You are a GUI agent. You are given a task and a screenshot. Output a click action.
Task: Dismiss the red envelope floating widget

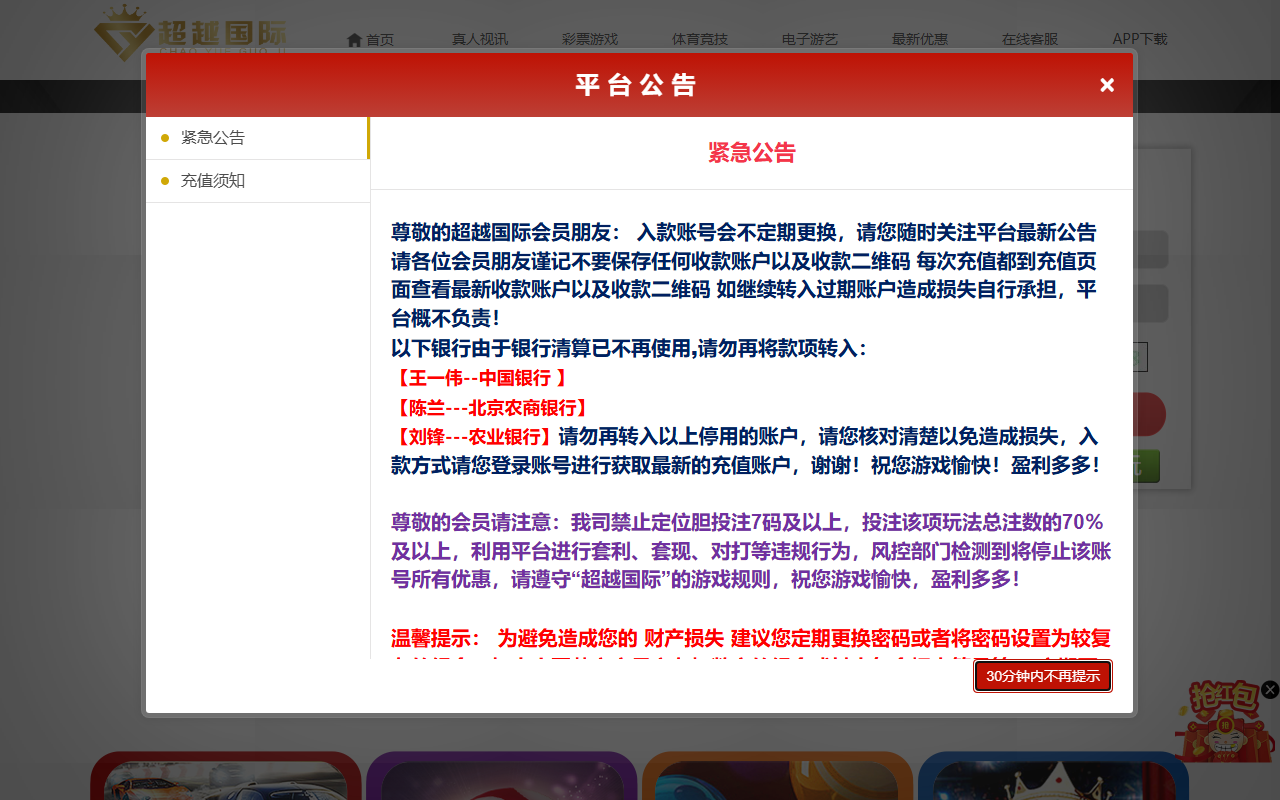point(1270,689)
